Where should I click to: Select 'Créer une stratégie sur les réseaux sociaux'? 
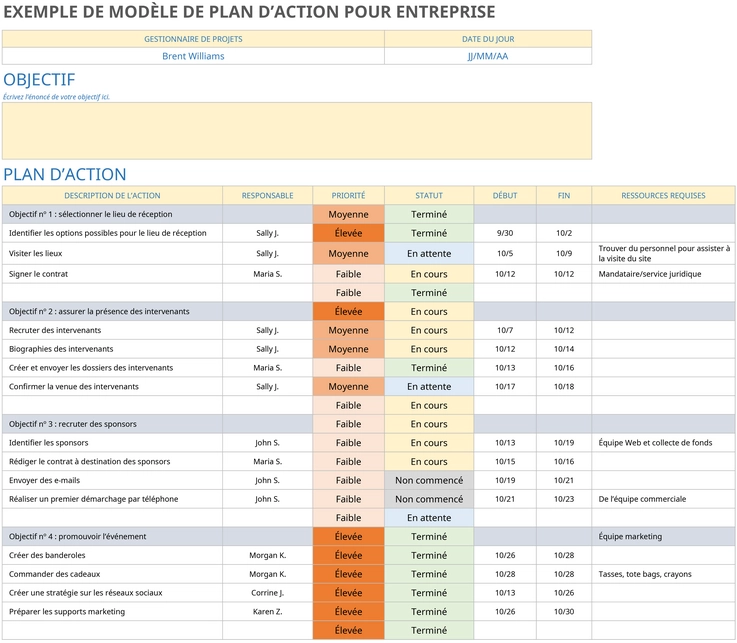112,593
